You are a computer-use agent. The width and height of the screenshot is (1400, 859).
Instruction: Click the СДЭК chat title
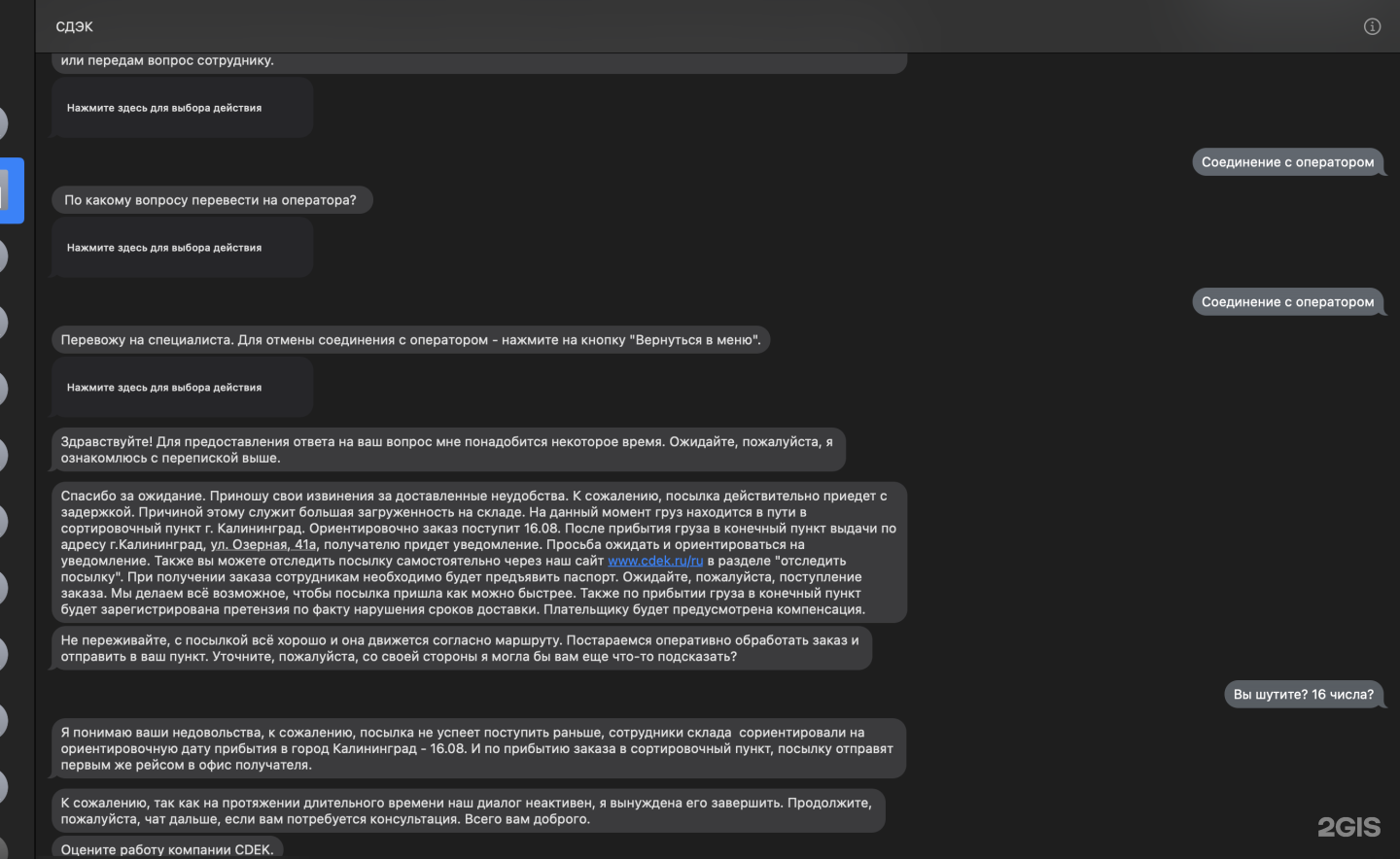pyautogui.click(x=75, y=26)
